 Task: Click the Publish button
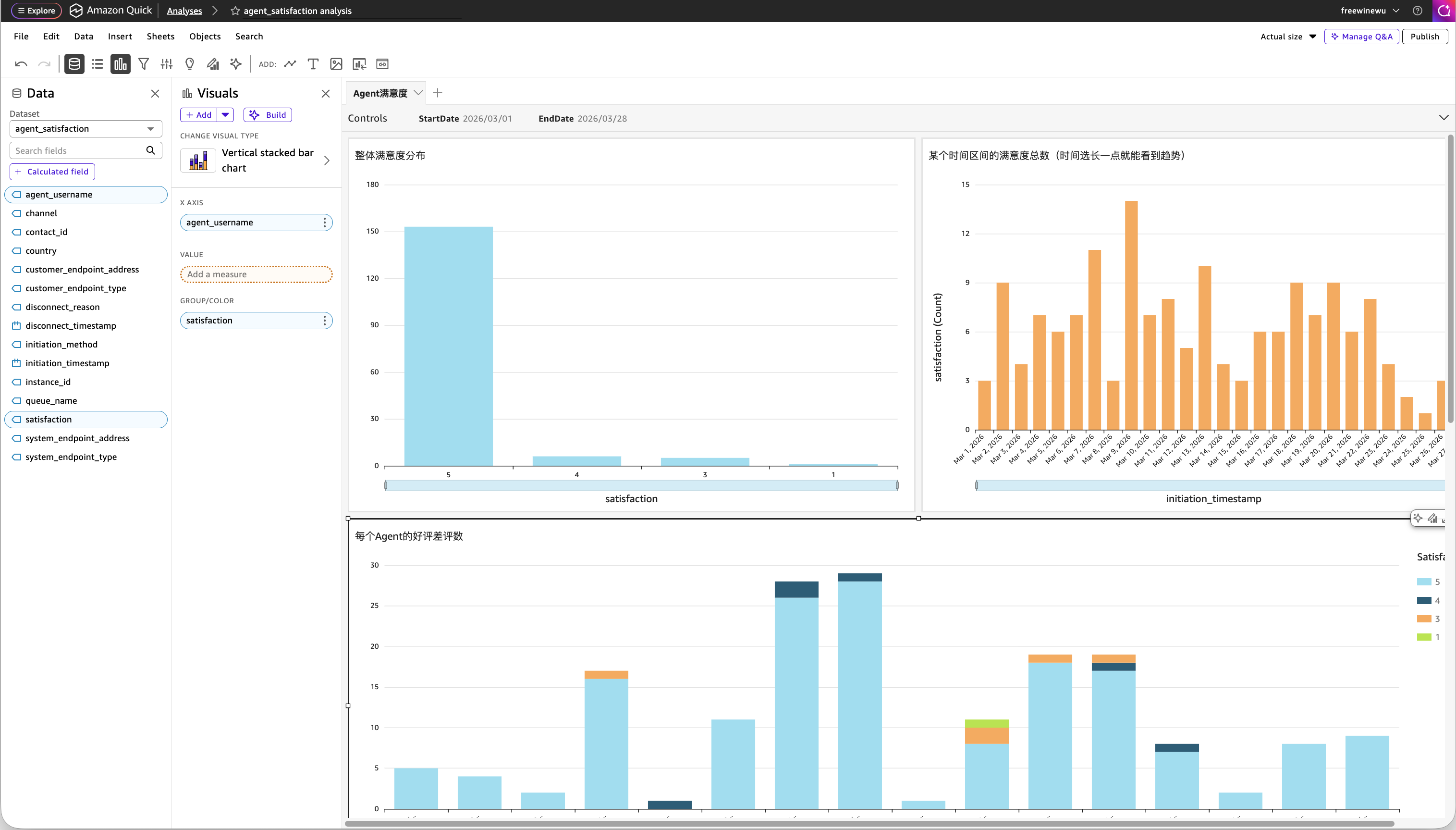click(x=1424, y=37)
